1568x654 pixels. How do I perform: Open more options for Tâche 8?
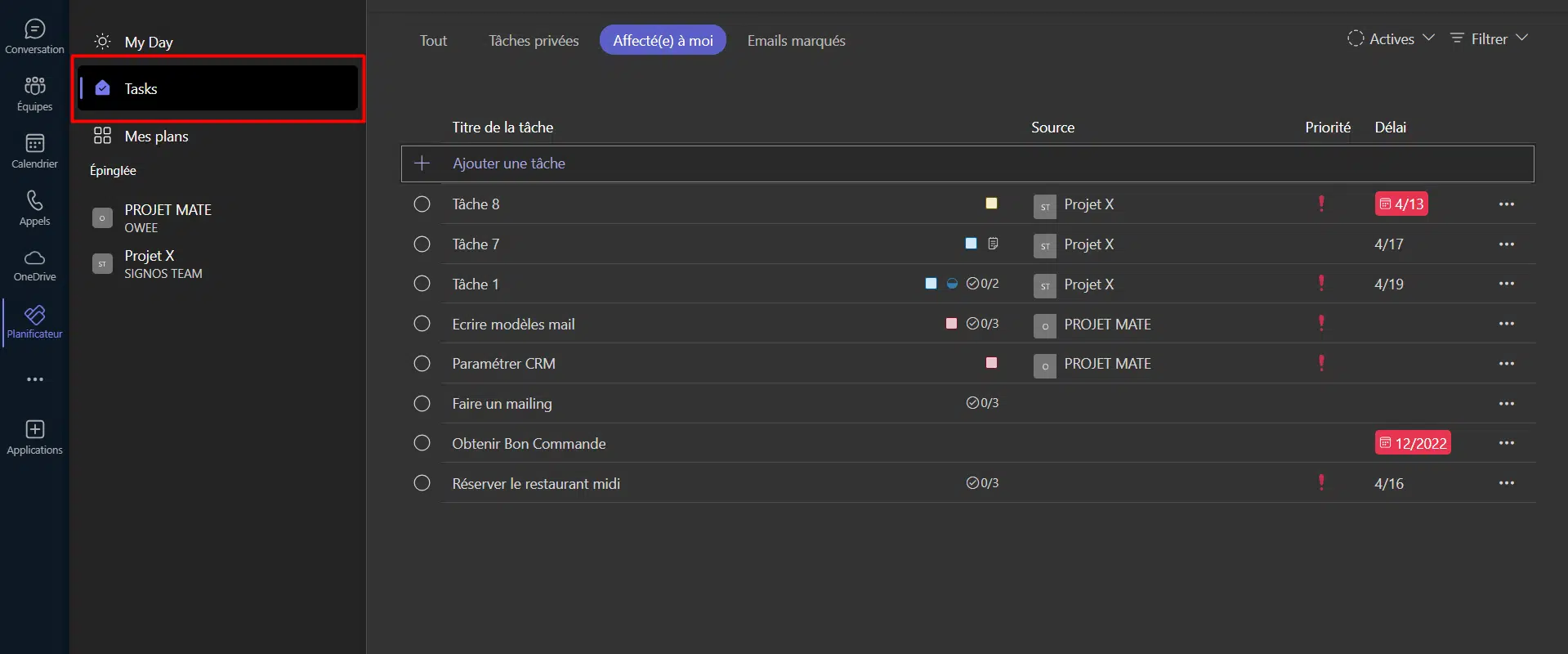1506,204
